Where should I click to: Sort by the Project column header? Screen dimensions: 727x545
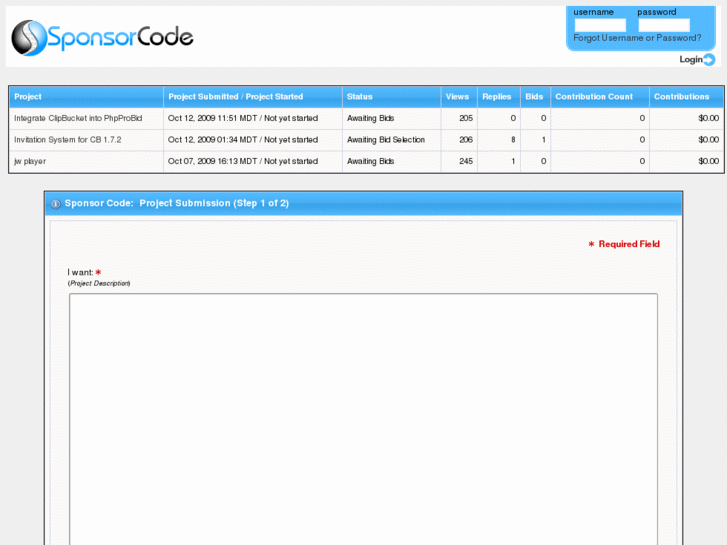coord(28,96)
